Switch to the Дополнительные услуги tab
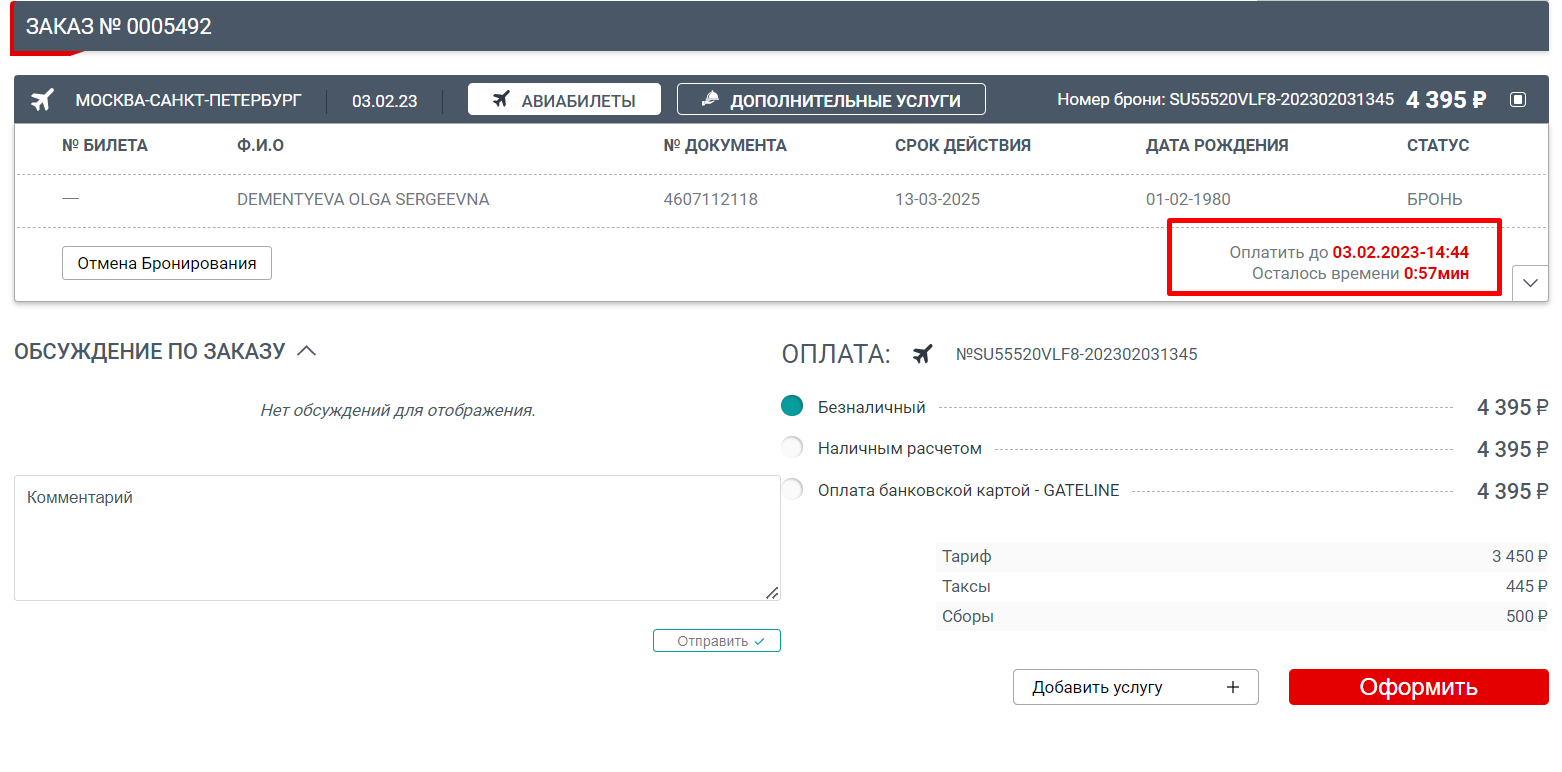1562x772 pixels. [831, 100]
